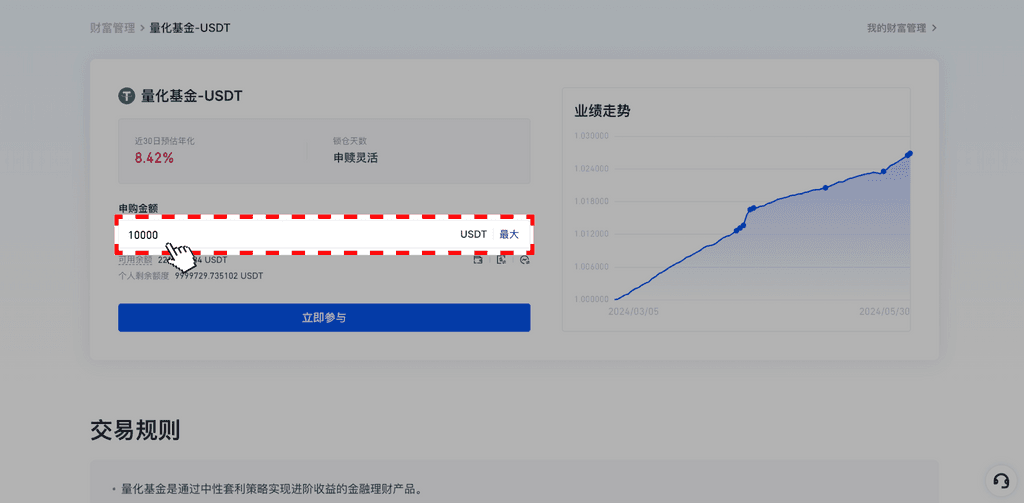This screenshot has height=503, width=1024.
Task: Click the circular swap icon below the amount field
Action: (525, 260)
